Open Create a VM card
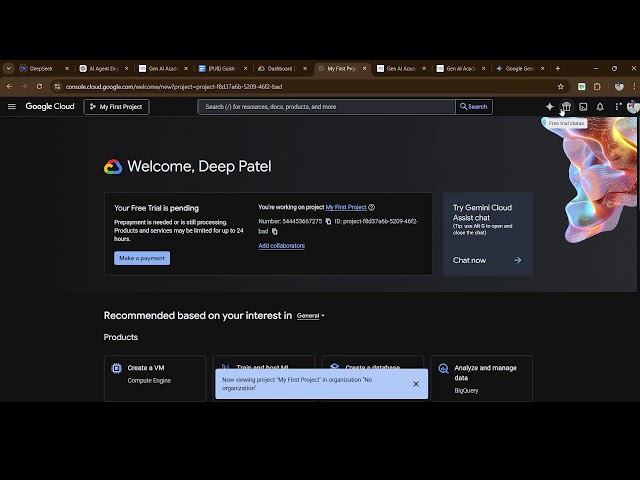This screenshot has height=480, width=640. pos(155,378)
